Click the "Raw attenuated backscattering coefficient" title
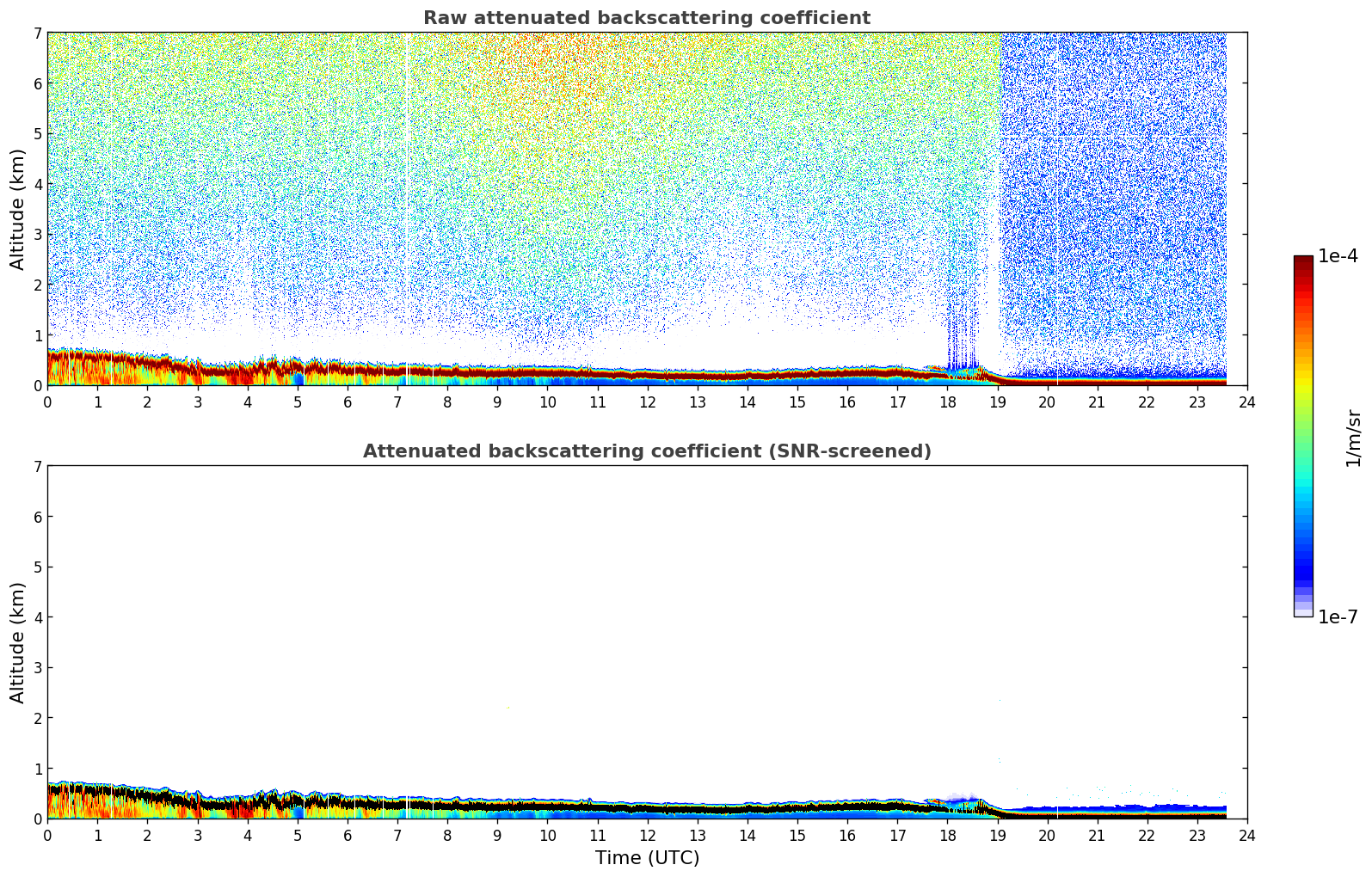This screenshot has height=877, width=1372. pyautogui.click(x=647, y=18)
